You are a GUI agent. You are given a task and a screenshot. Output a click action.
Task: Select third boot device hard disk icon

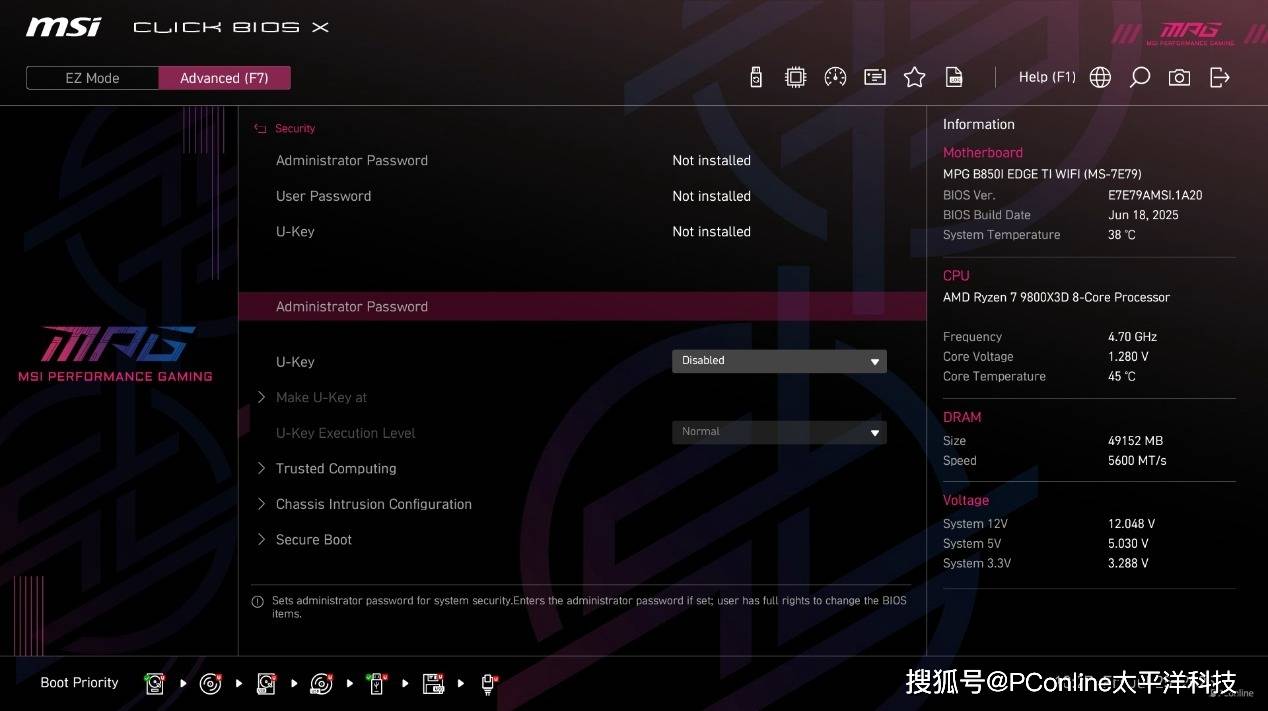point(266,683)
